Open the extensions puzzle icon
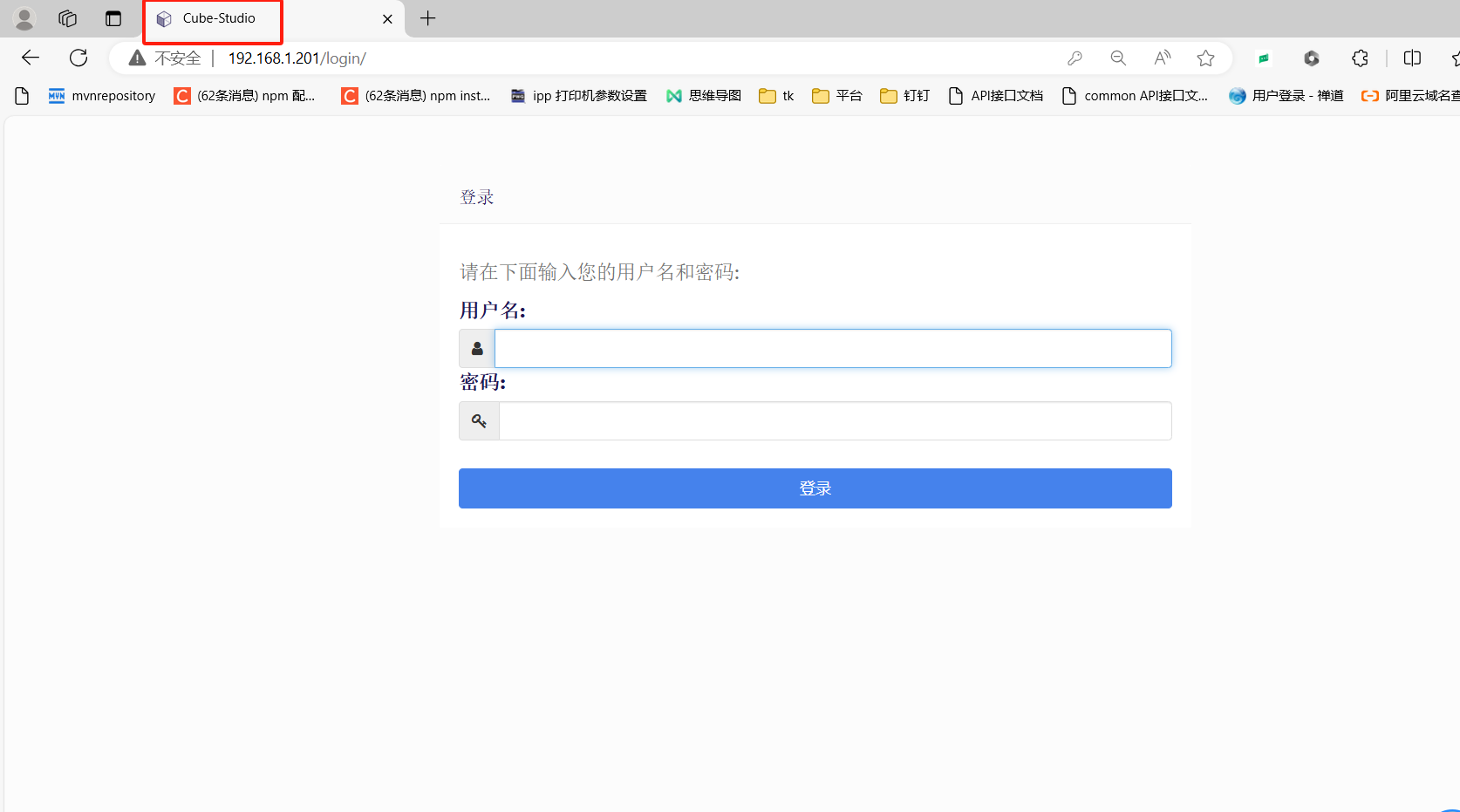The image size is (1460, 812). [x=1360, y=58]
